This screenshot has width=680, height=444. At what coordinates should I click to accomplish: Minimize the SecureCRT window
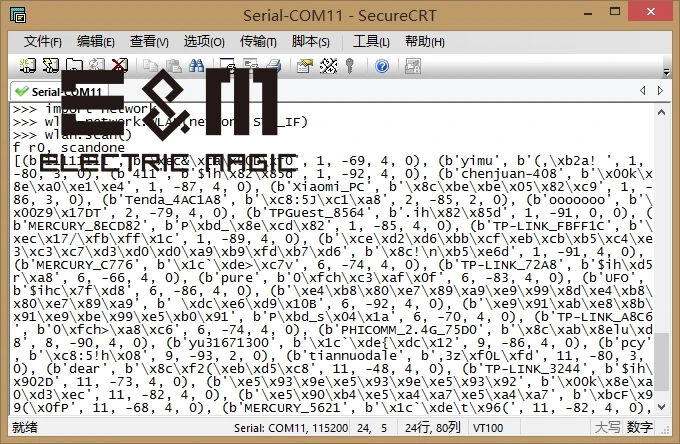pos(588,13)
